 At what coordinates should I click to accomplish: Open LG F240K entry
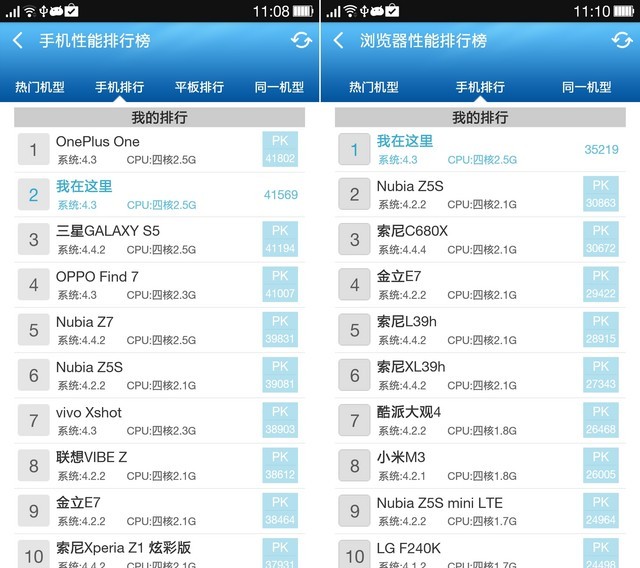(480, 551)
